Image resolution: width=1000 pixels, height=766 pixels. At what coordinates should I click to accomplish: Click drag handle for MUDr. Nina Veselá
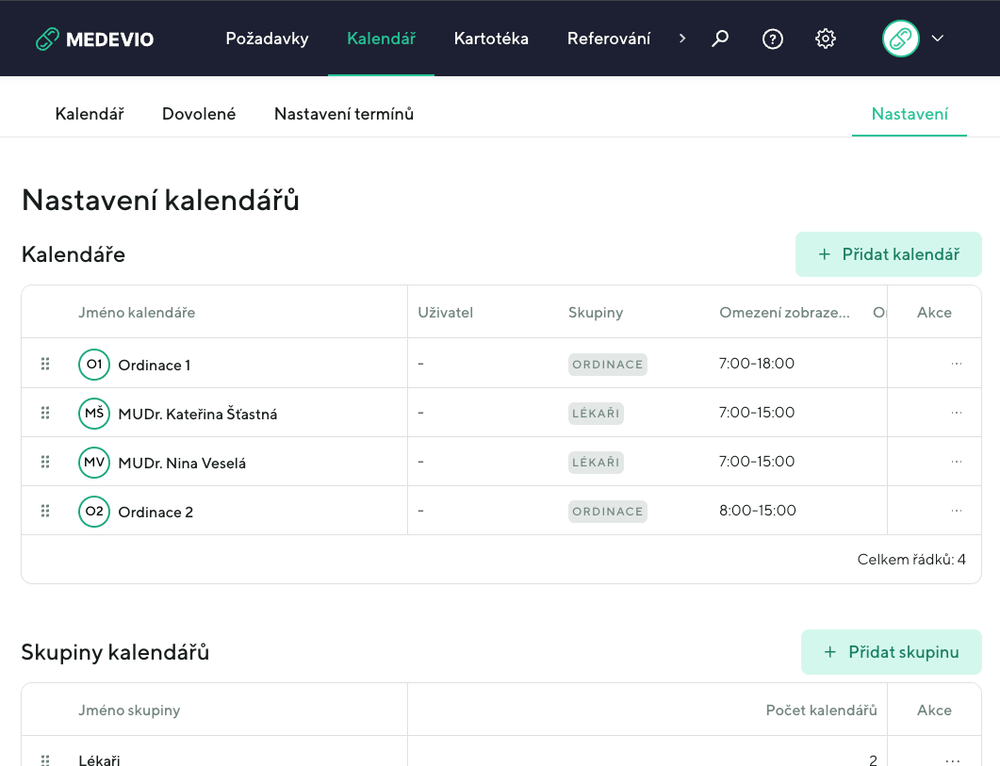(x=45, y=462)
